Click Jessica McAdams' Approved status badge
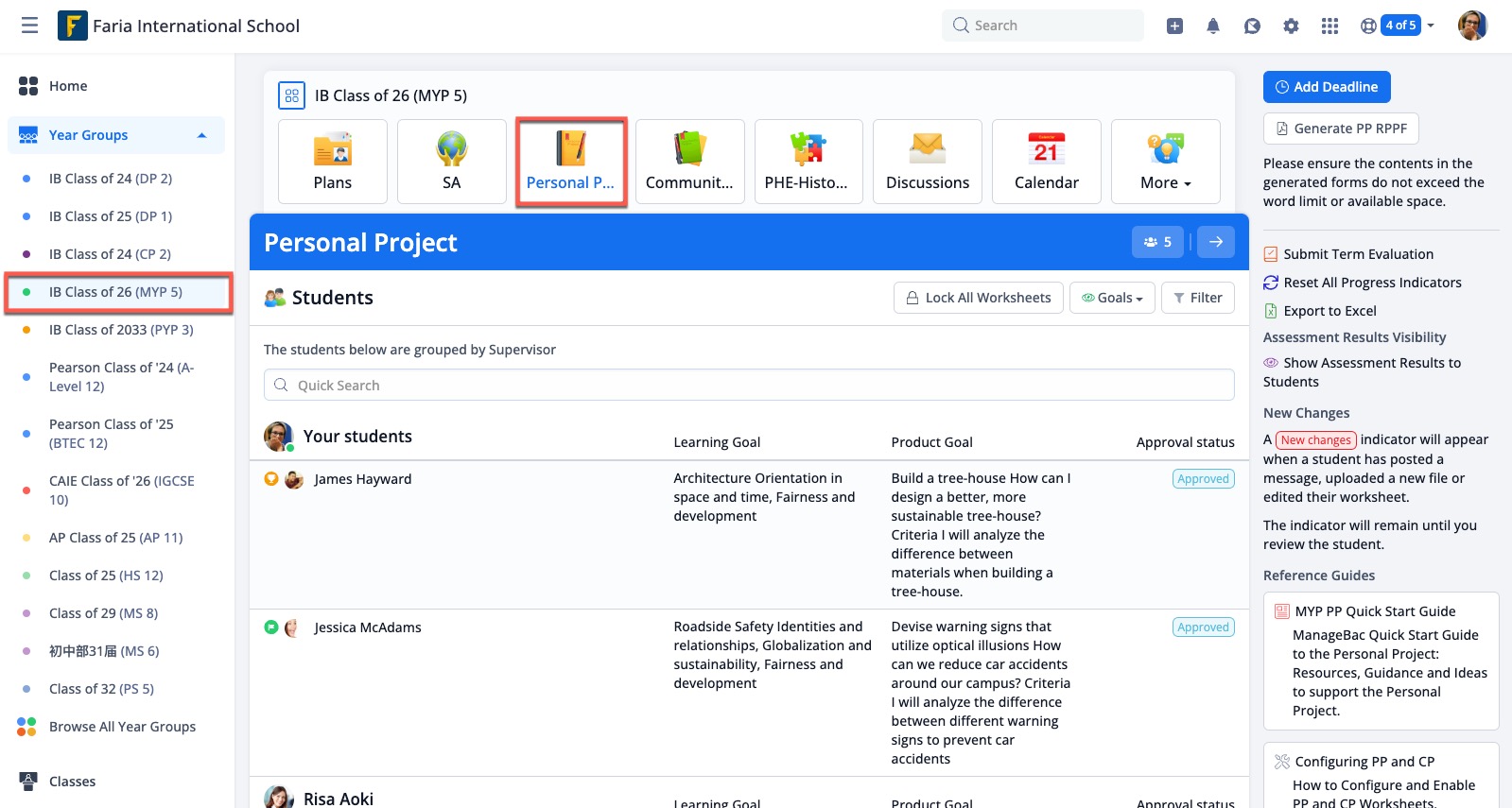The height and width of the screenshot is (808, 1512). (x=1204, y=627)
